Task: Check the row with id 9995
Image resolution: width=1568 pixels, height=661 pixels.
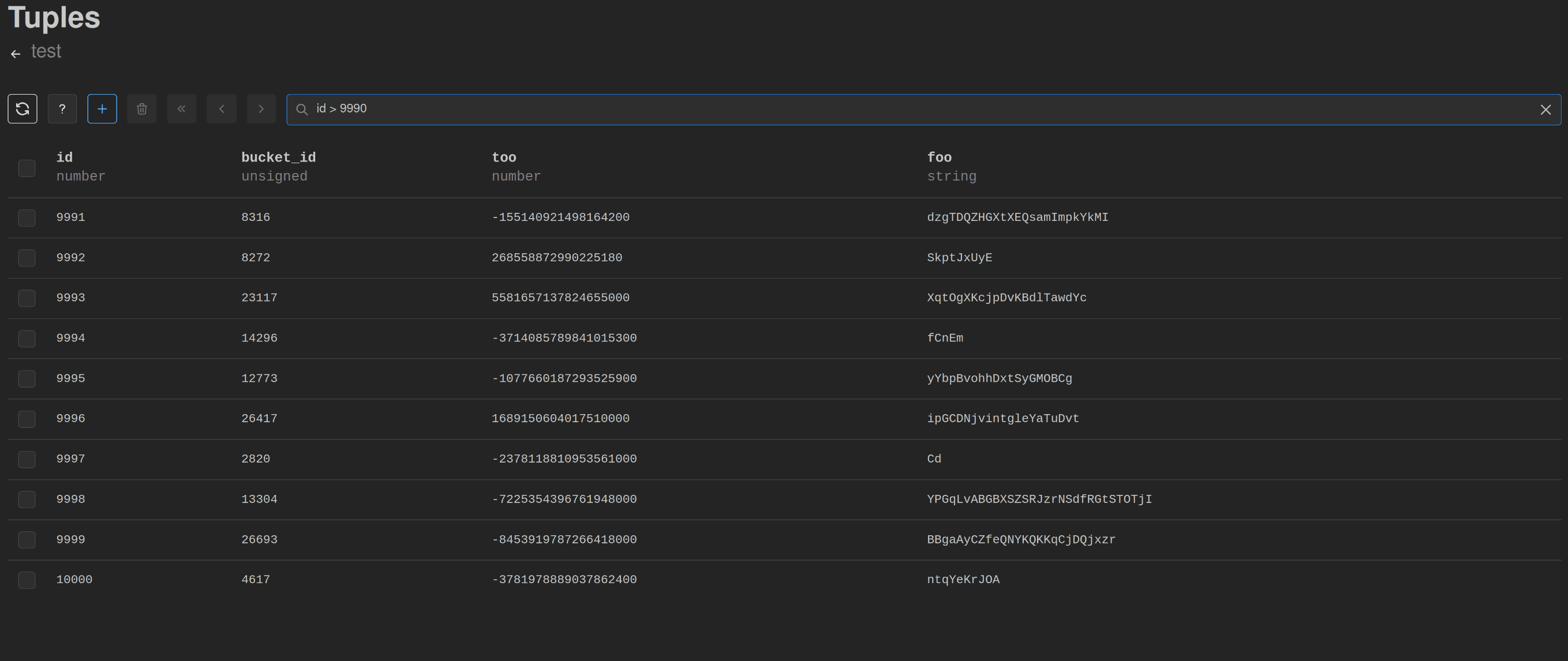Action: 27,379
